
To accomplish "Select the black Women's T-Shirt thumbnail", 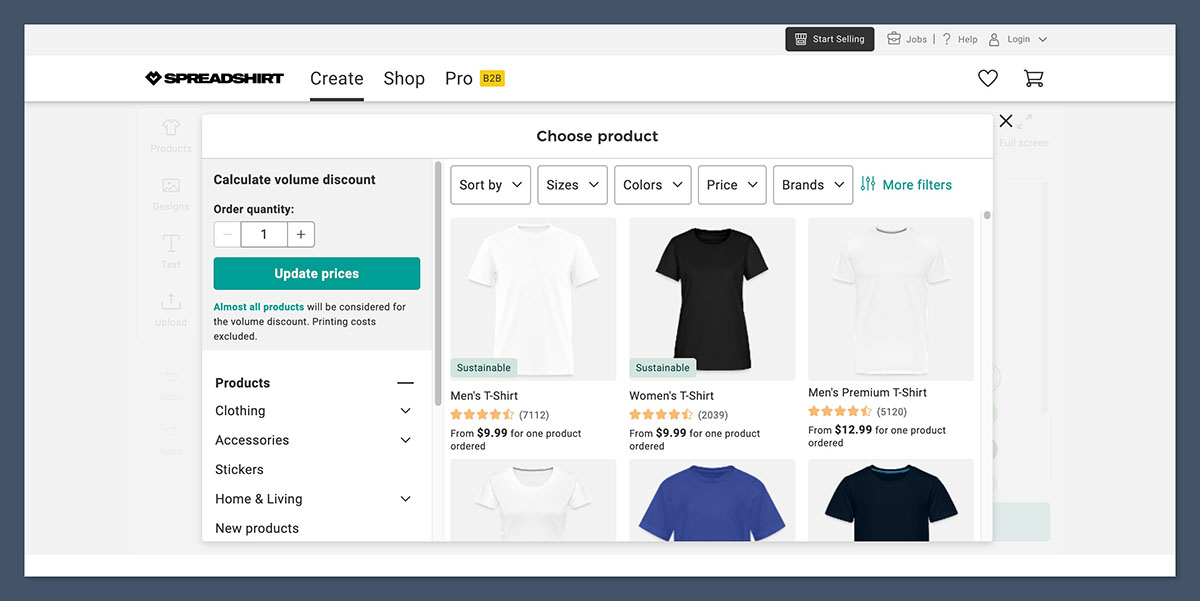I will coord(712,299).
